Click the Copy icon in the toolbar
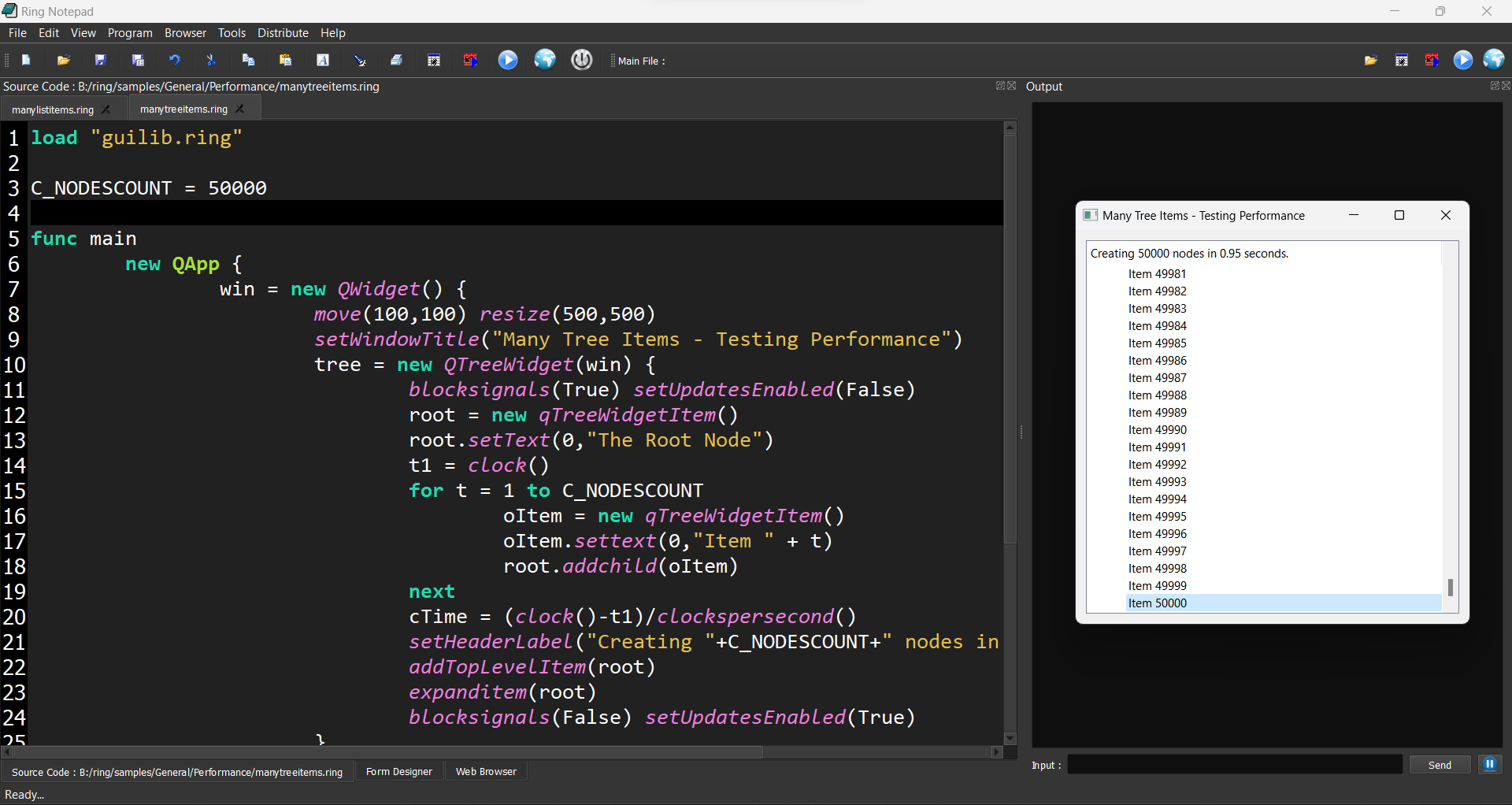The width and height of the screenshot is (1512, 805). click(249, 60)
